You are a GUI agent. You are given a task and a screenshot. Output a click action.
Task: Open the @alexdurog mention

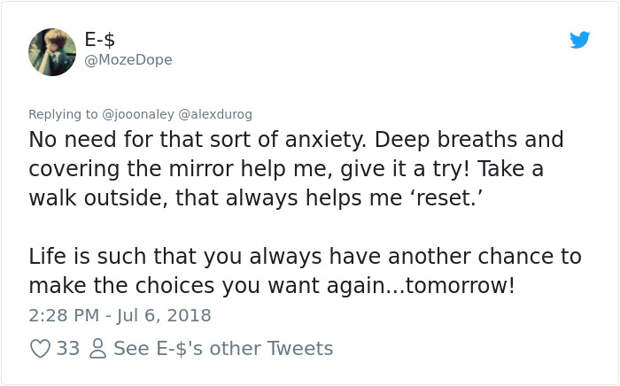pos(215,114)
